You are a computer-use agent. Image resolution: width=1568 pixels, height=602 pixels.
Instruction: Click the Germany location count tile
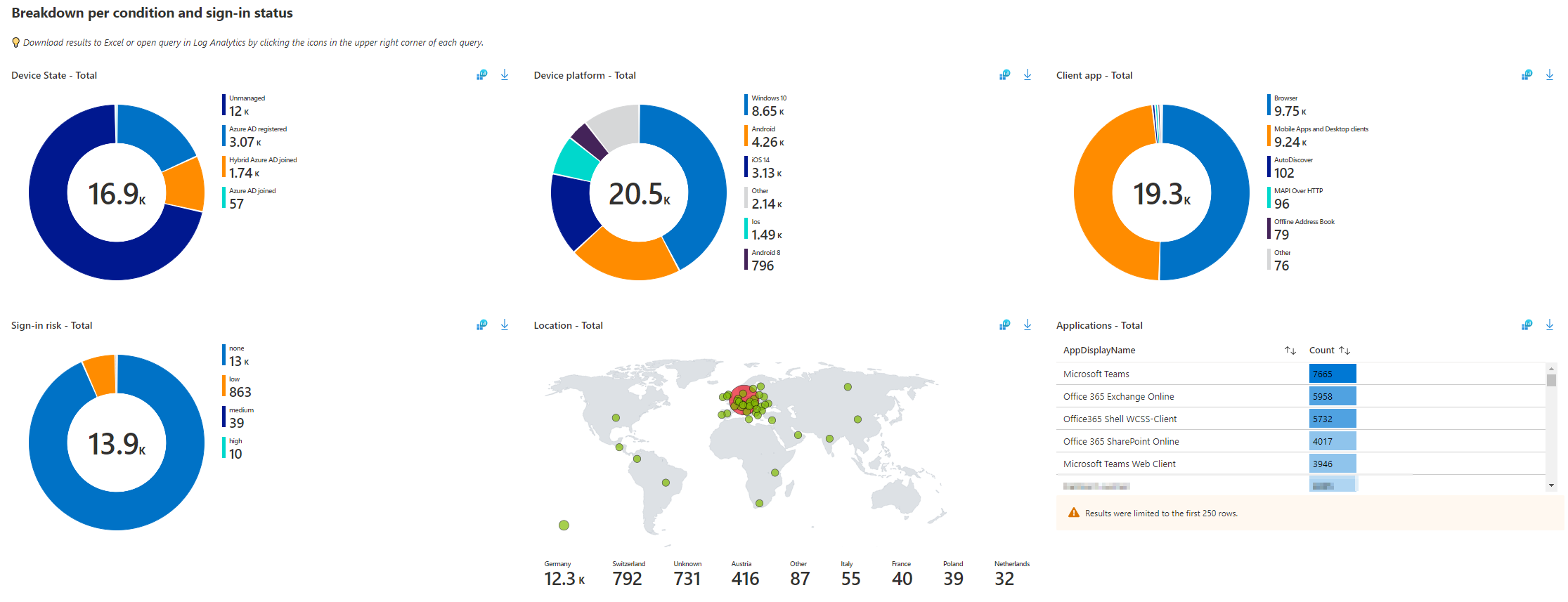pos(564,574)
